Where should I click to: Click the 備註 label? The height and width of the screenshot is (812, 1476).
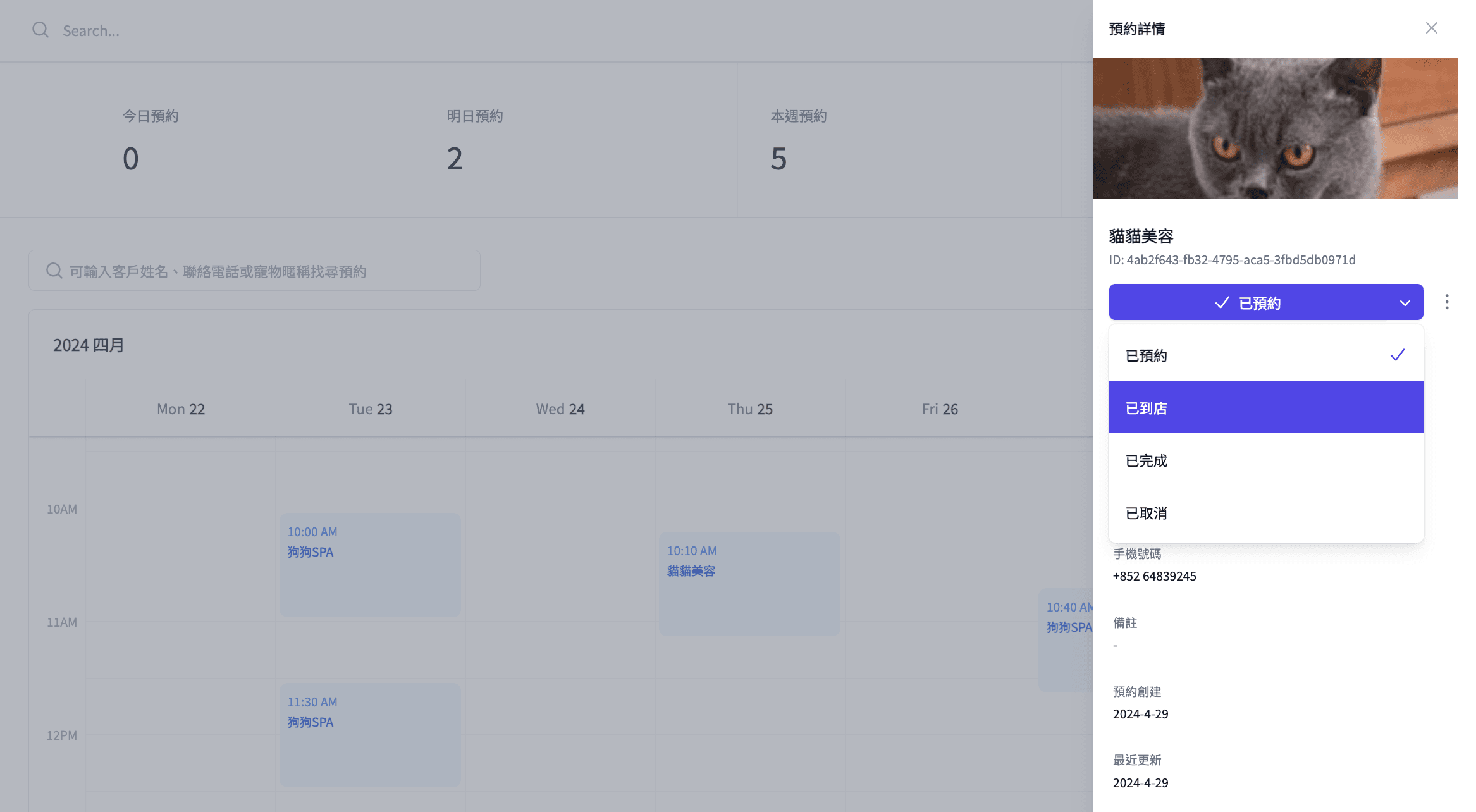tap(1124, 623)
